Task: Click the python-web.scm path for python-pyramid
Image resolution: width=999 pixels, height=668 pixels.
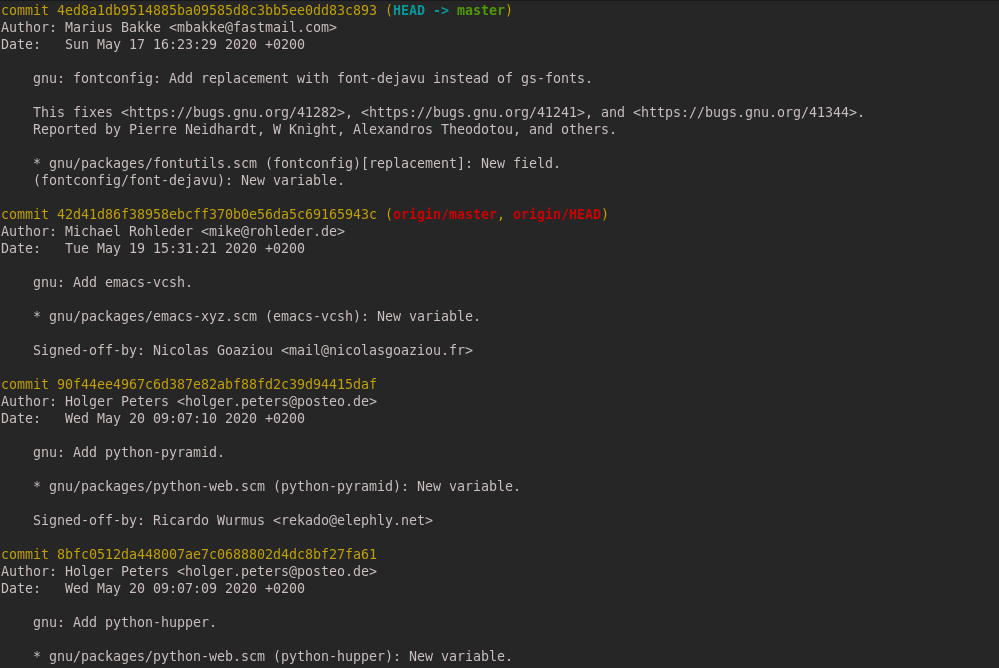Action: click(x=156, y=486)
